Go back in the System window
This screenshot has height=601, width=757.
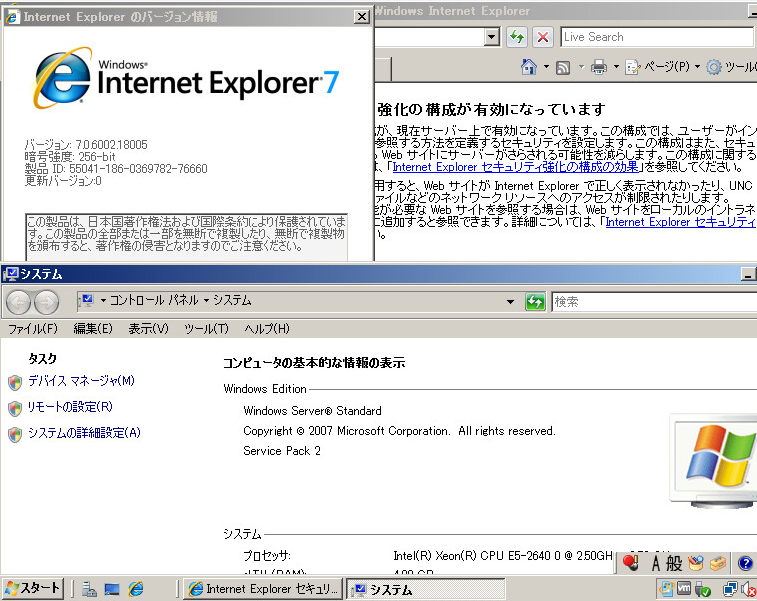pyautogui.click(x=18, y=302)
